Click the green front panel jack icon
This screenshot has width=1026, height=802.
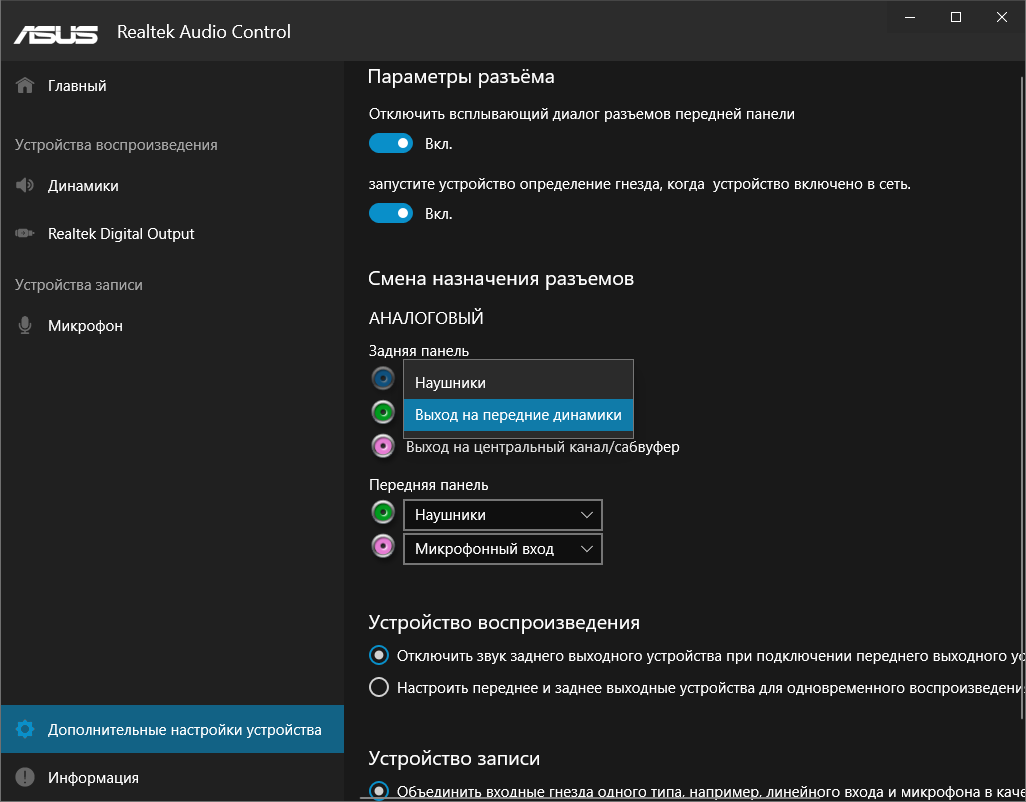pos(383,514)
